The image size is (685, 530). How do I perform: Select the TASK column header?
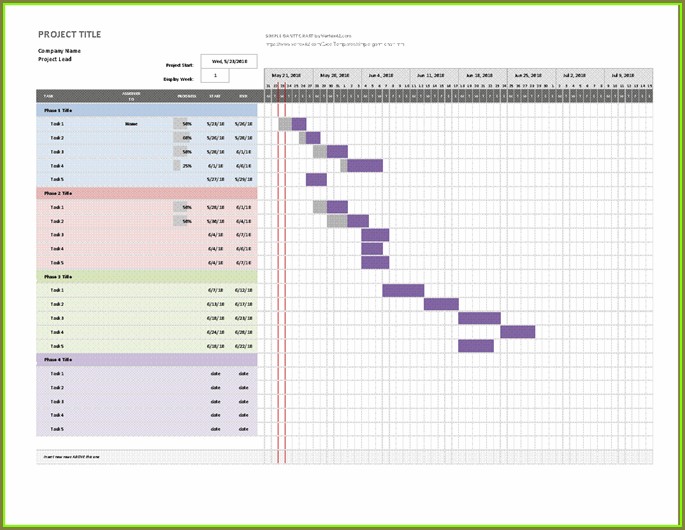tap(48, 96)
